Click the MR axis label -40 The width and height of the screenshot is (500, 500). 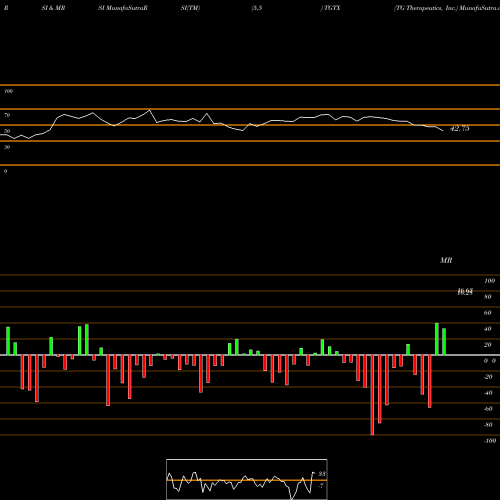click(488, 393)
